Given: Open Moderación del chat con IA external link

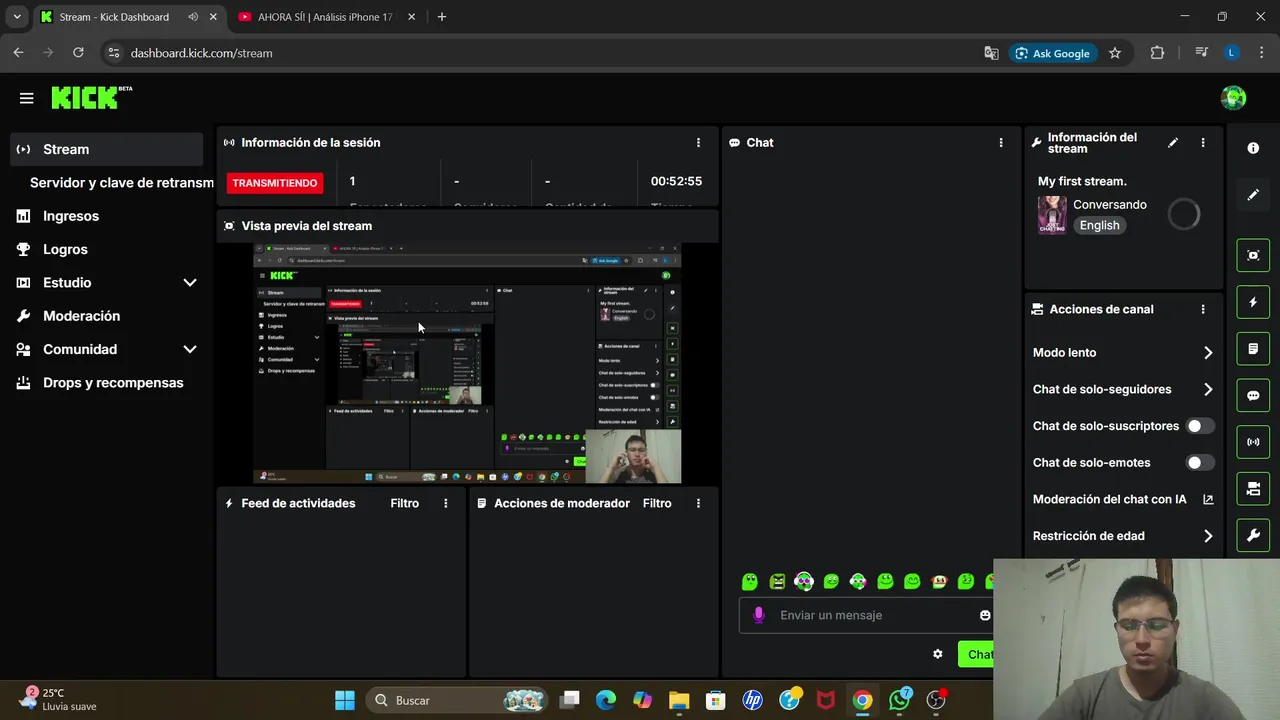Looking at the screenshot, I should 1208,499.
